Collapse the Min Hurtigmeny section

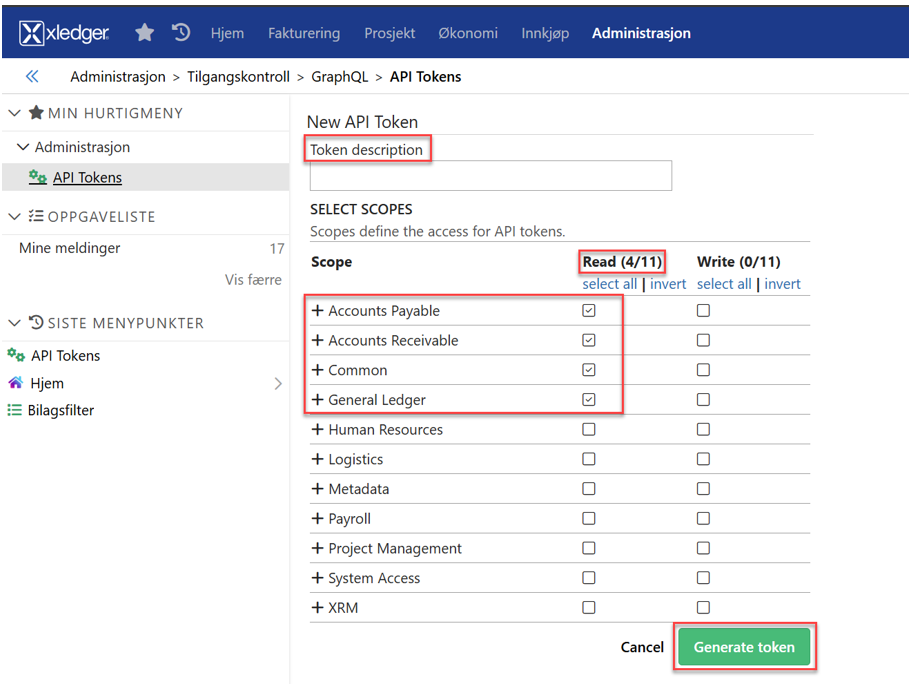14,113
